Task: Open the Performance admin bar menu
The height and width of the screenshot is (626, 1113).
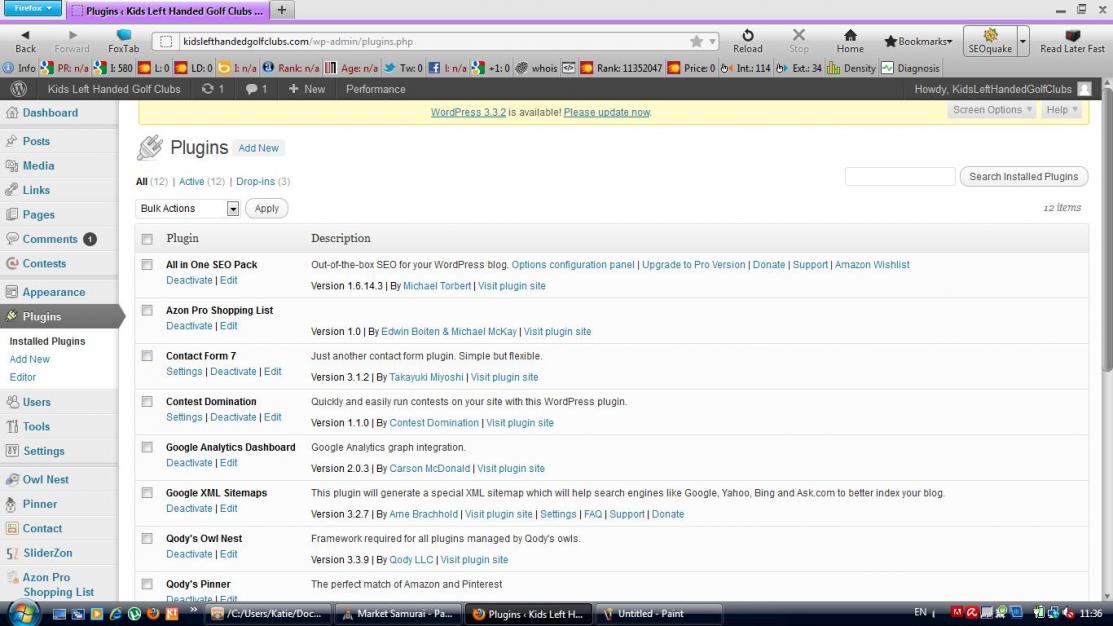Action: tap(375, 89)
